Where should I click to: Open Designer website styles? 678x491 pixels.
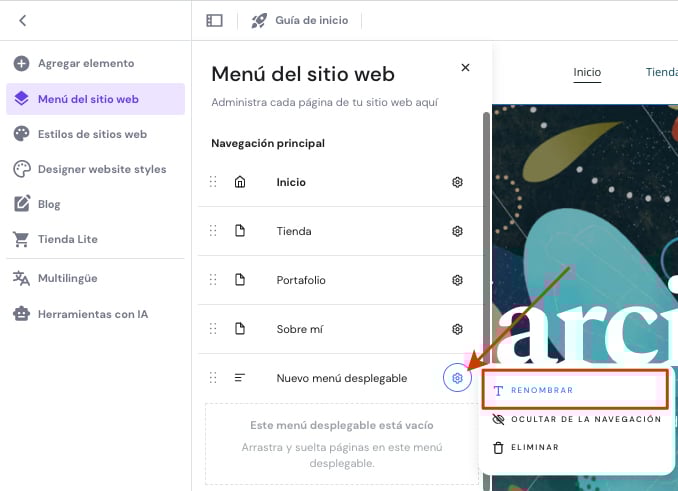click(x=101, y=169)
